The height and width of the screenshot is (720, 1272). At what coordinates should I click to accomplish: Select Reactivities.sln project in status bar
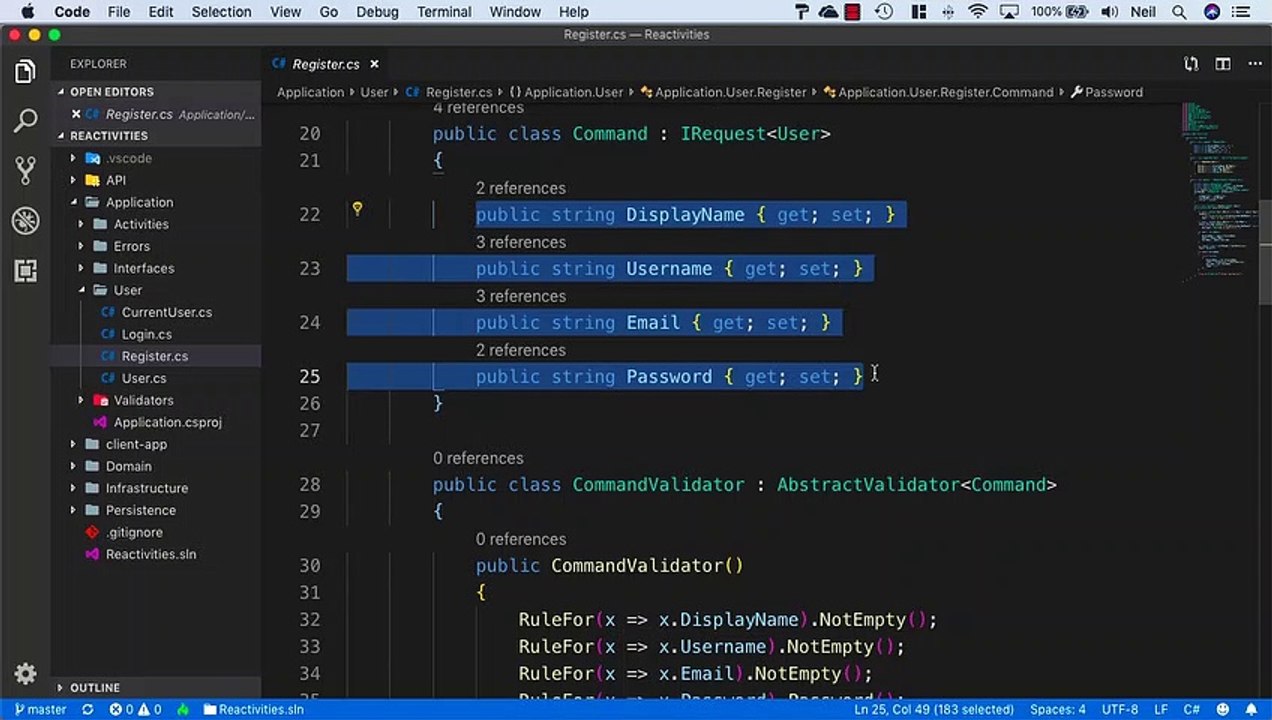pyautogui.click(x=253, y=709)
